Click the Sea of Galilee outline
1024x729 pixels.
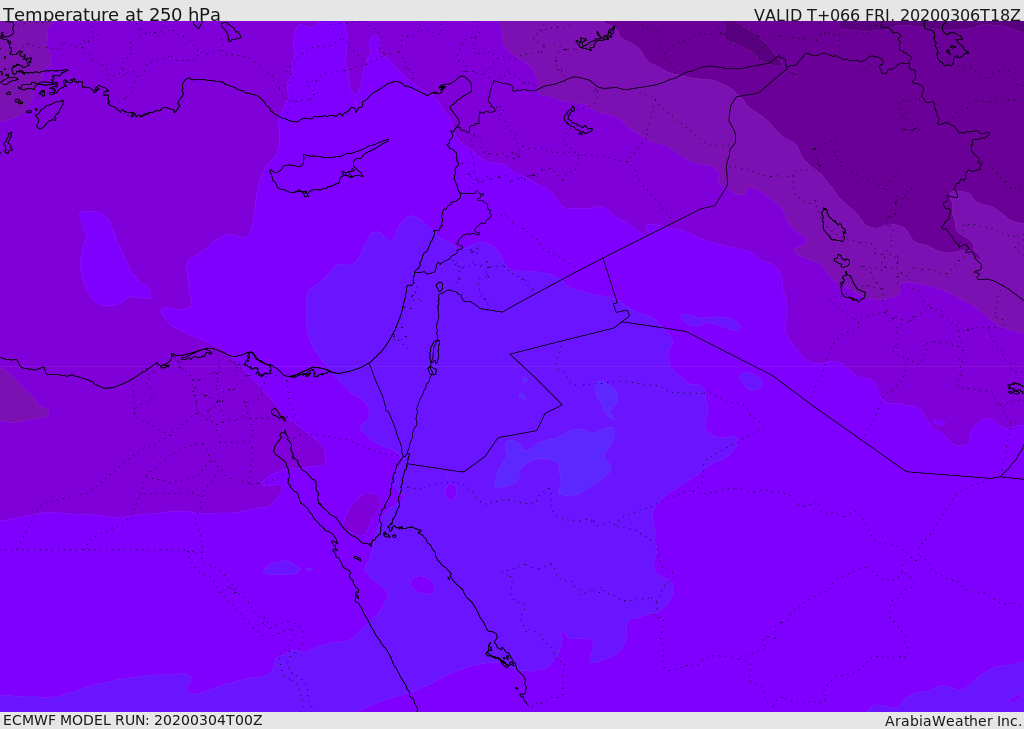click(x=440, y=287)
